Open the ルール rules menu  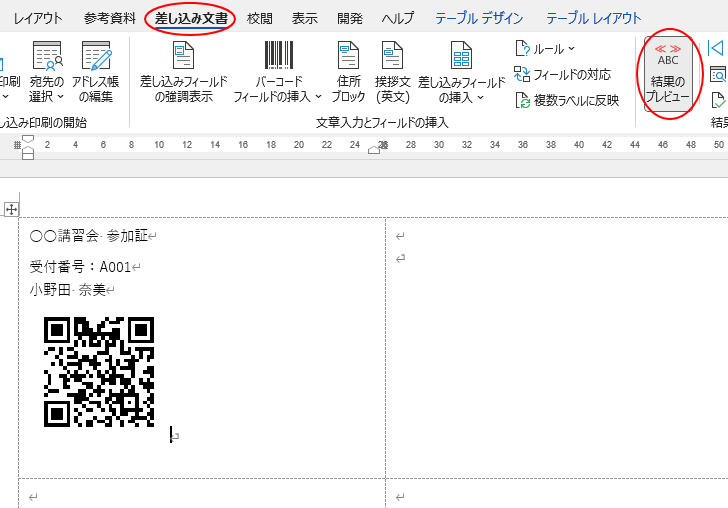tap(545, 48)
